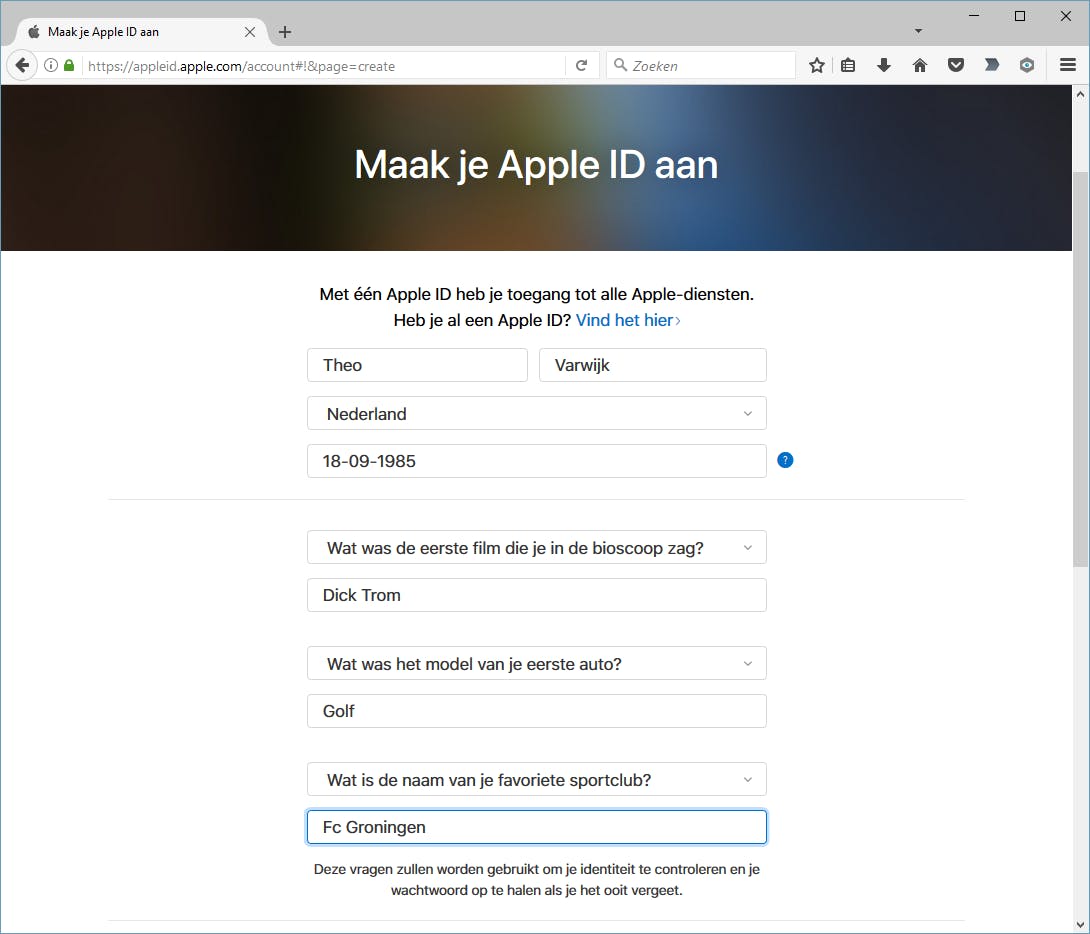Click the scrollbar down arrow

tap(1080, 924)
